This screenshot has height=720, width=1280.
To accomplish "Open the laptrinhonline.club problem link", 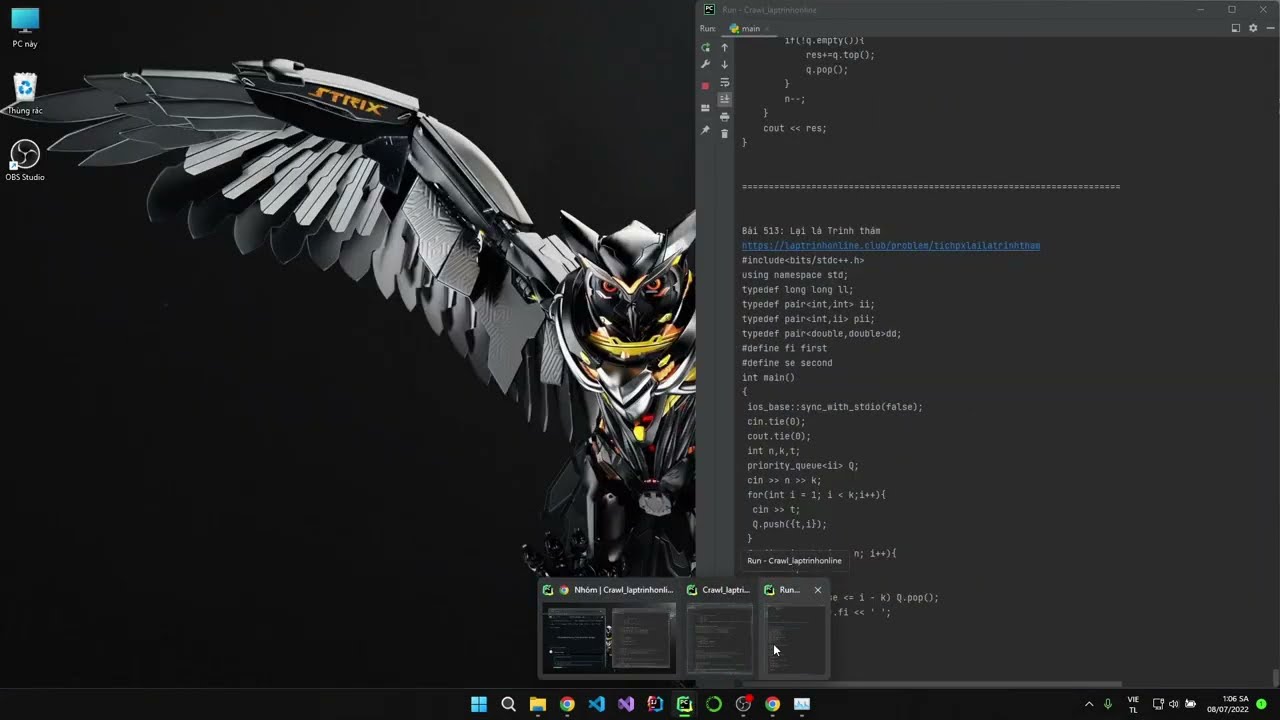I will [x=891, y=246].
